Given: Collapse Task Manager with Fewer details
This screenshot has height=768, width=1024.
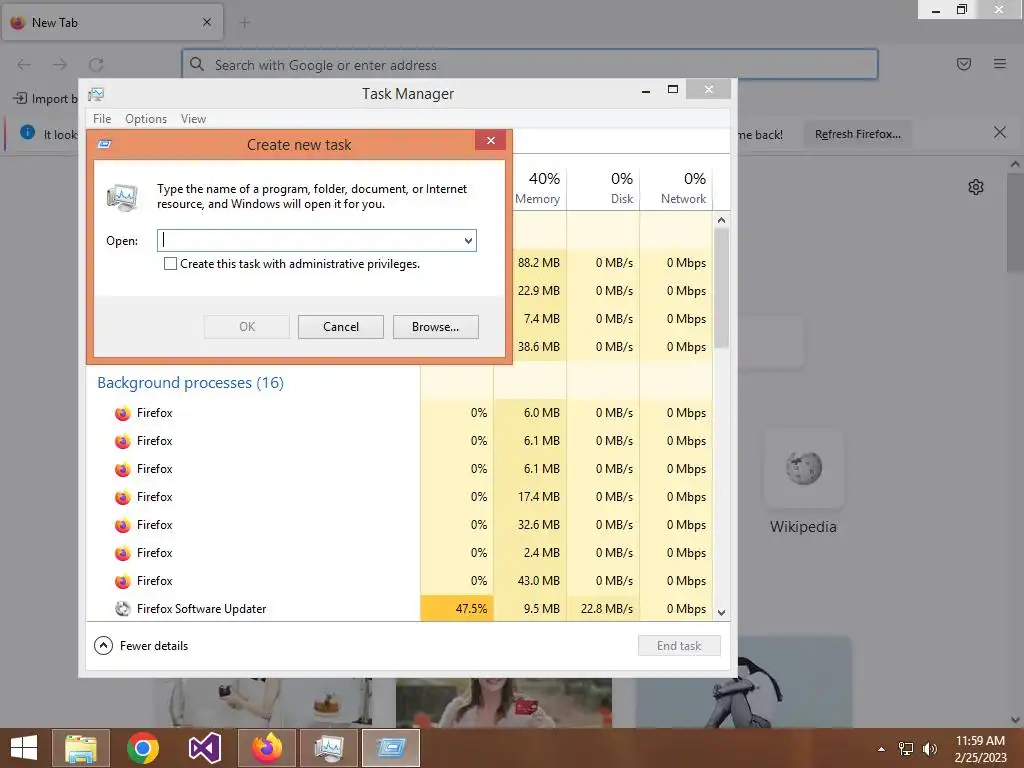Looking at the screenshot, I should coord(141,646).
